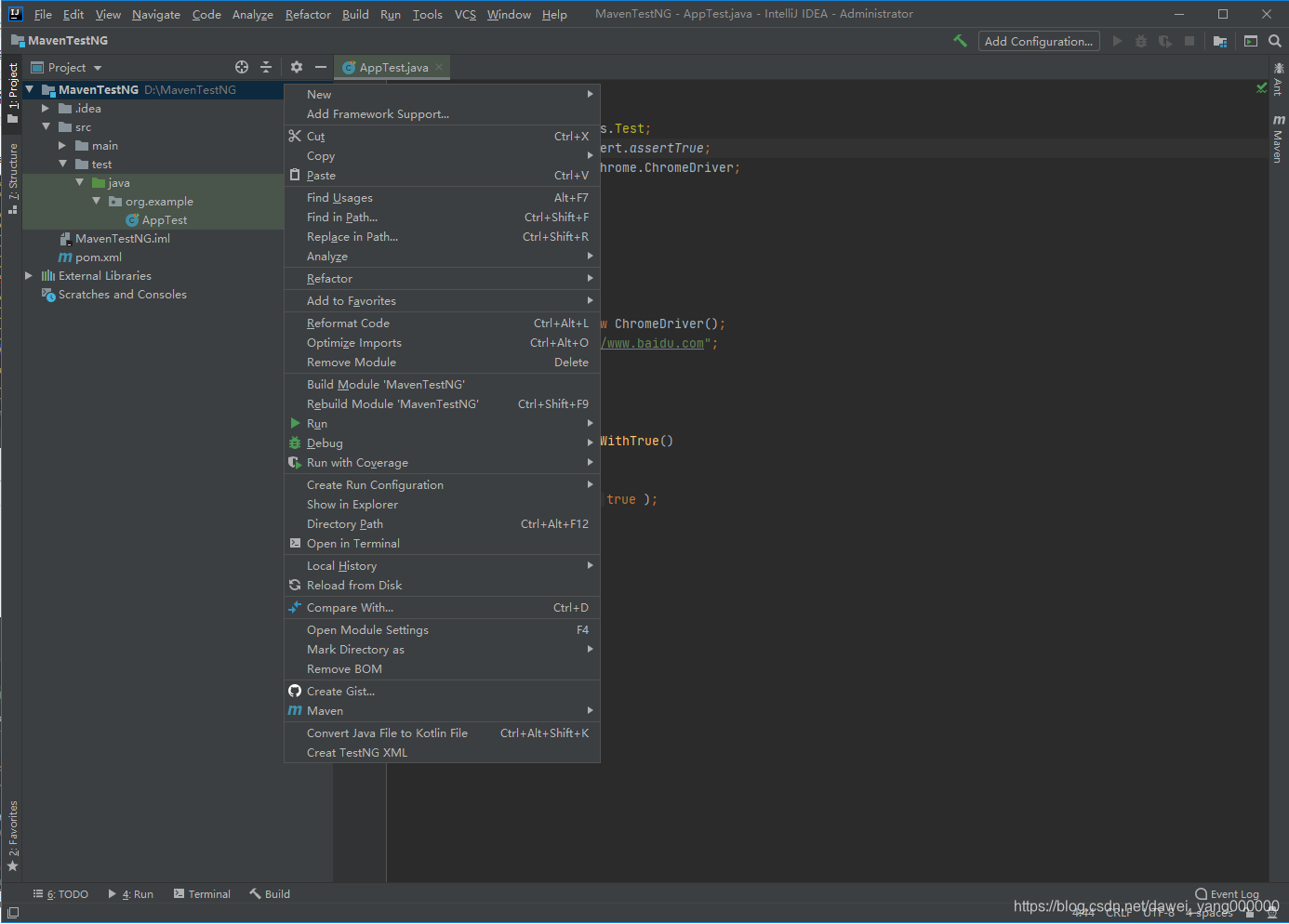Collapse the org.example package
Viewport: 1289px width, 924px height.
pos(96,201)
